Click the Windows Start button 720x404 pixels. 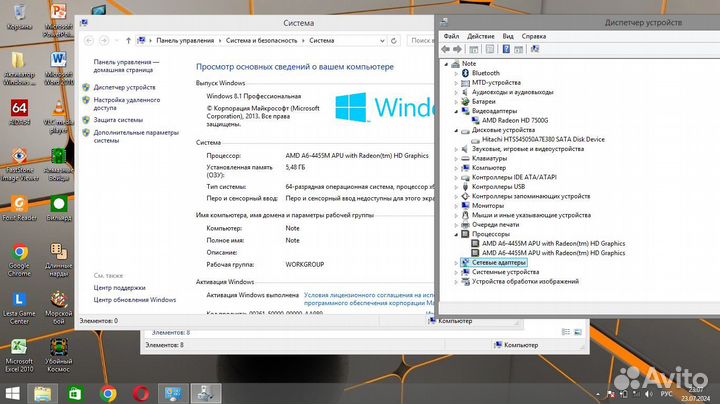pos(13,392)
